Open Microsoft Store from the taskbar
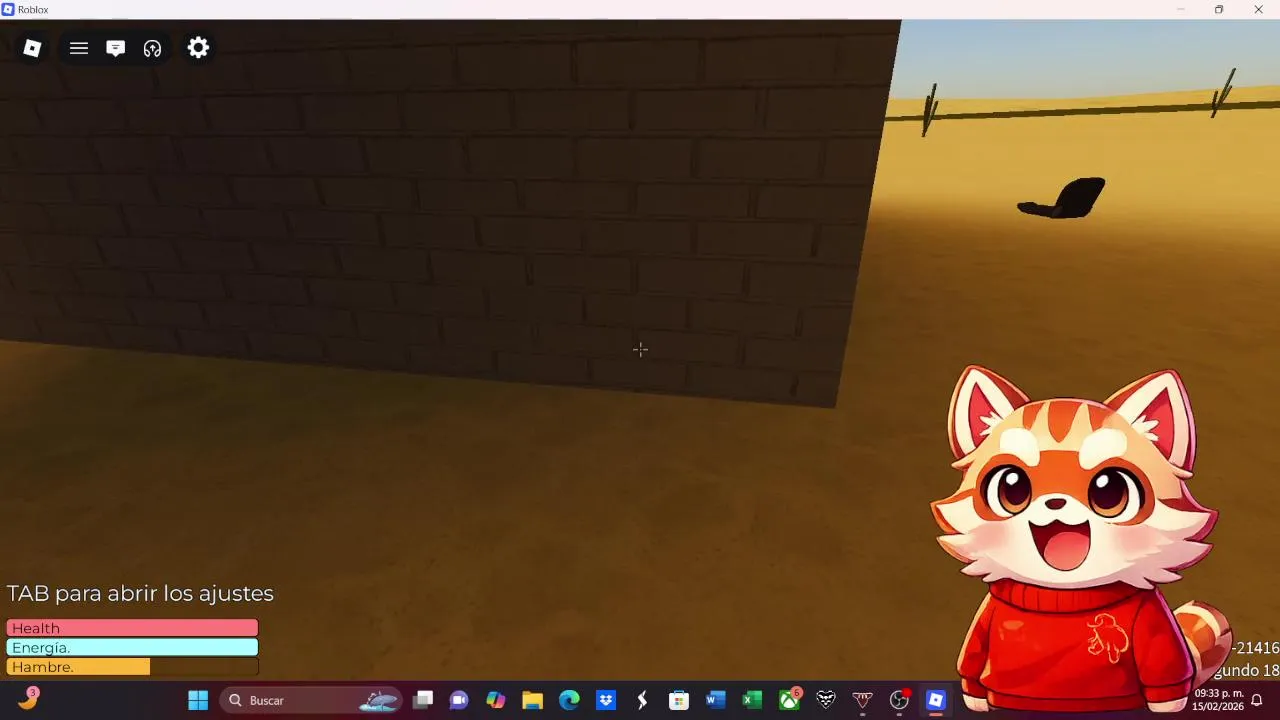The height and width of the screenshot is (720, 1280). tap(679, 700)
